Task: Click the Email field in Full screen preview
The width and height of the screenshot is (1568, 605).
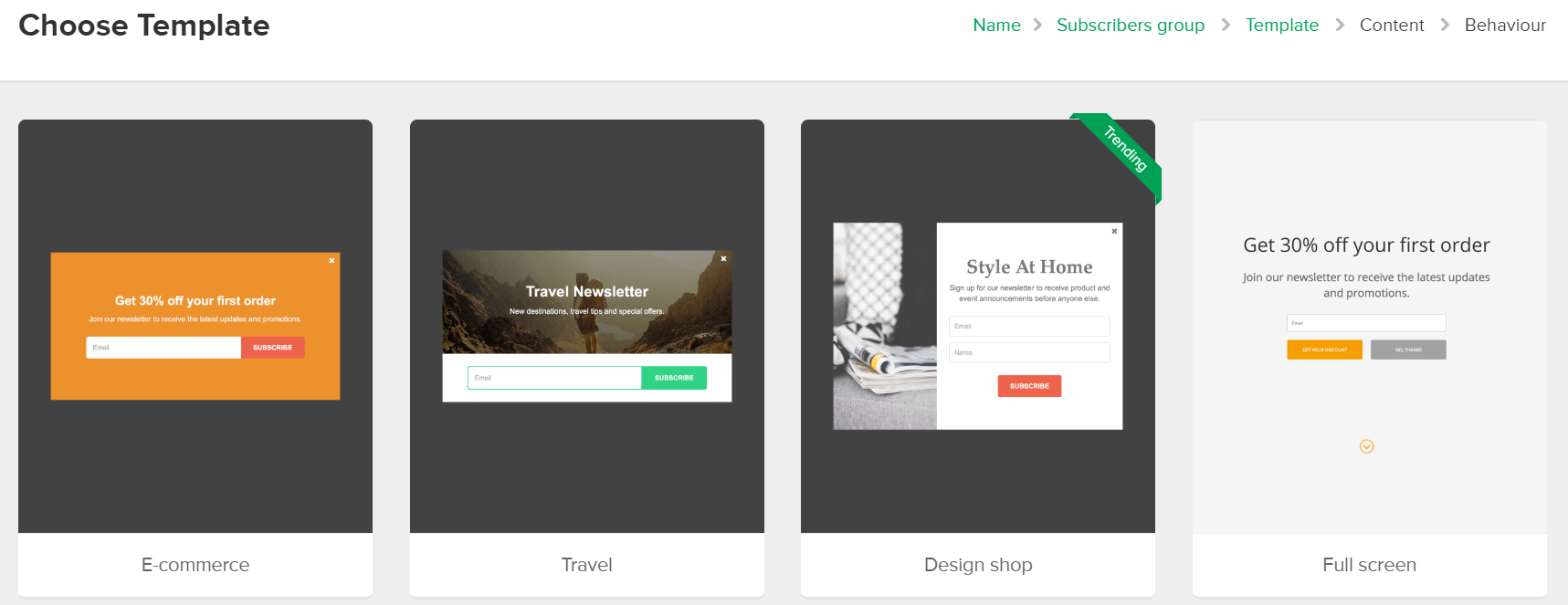Action: 1366,323
